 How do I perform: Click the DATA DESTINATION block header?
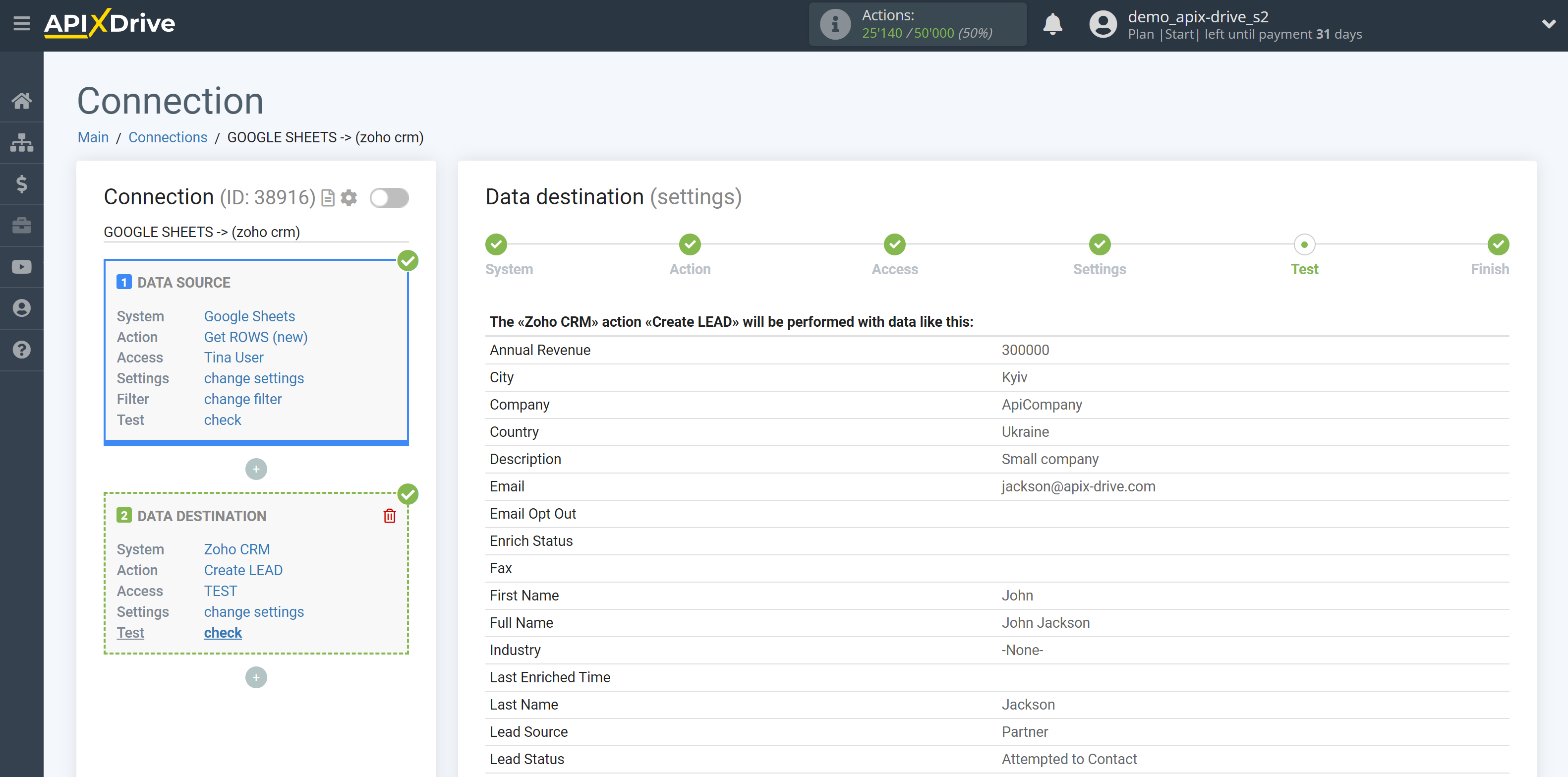(x=202, y=516)
